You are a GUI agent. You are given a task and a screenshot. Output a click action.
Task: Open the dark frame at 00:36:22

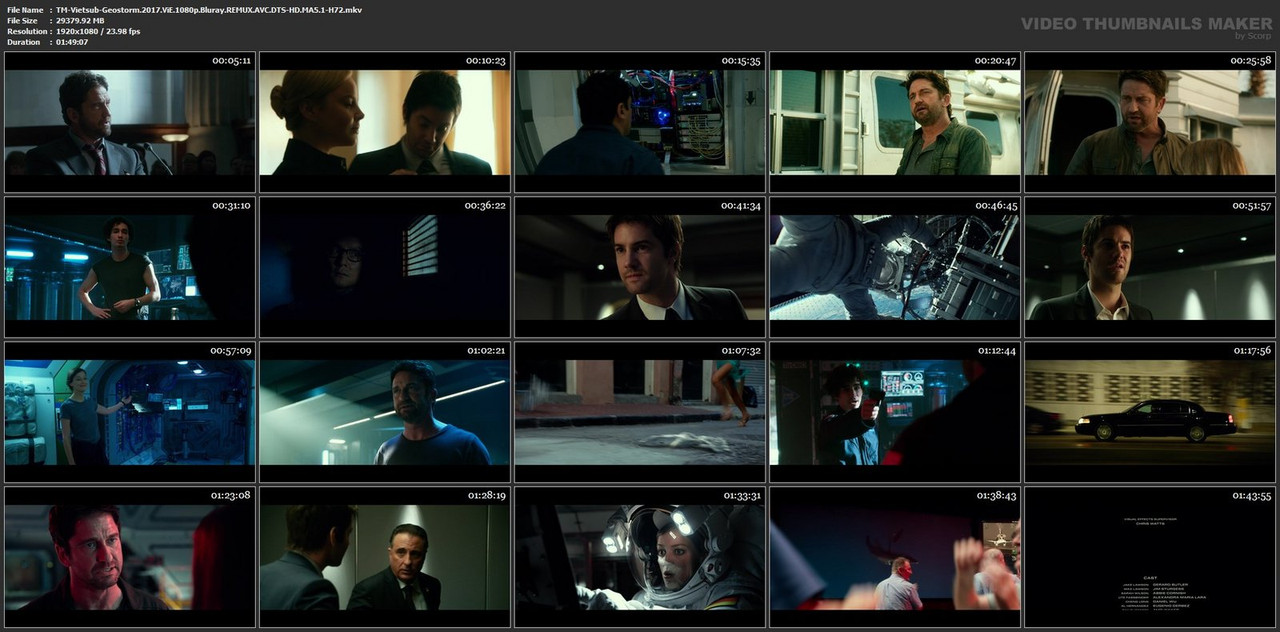coord(385,267)
